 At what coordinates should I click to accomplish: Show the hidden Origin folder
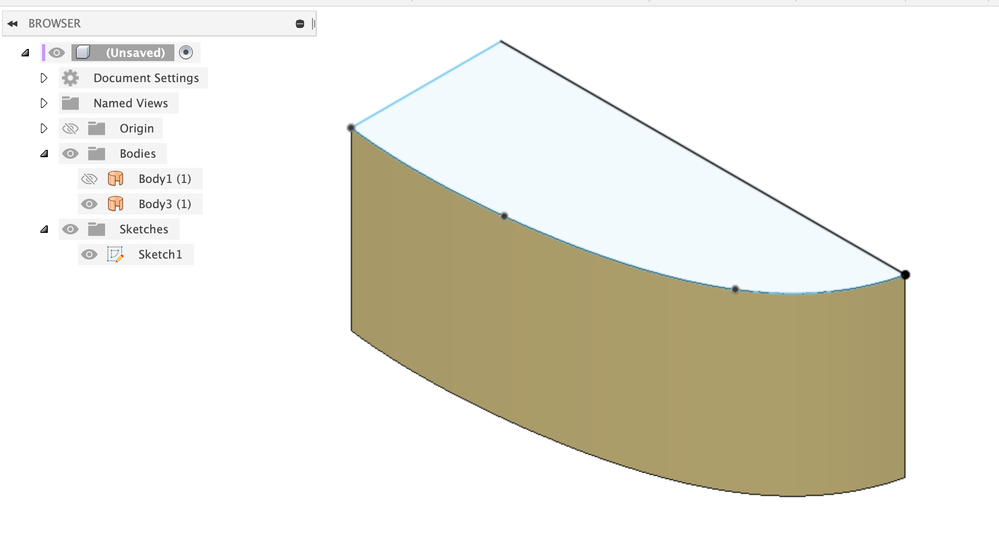[x=70, y=129]
